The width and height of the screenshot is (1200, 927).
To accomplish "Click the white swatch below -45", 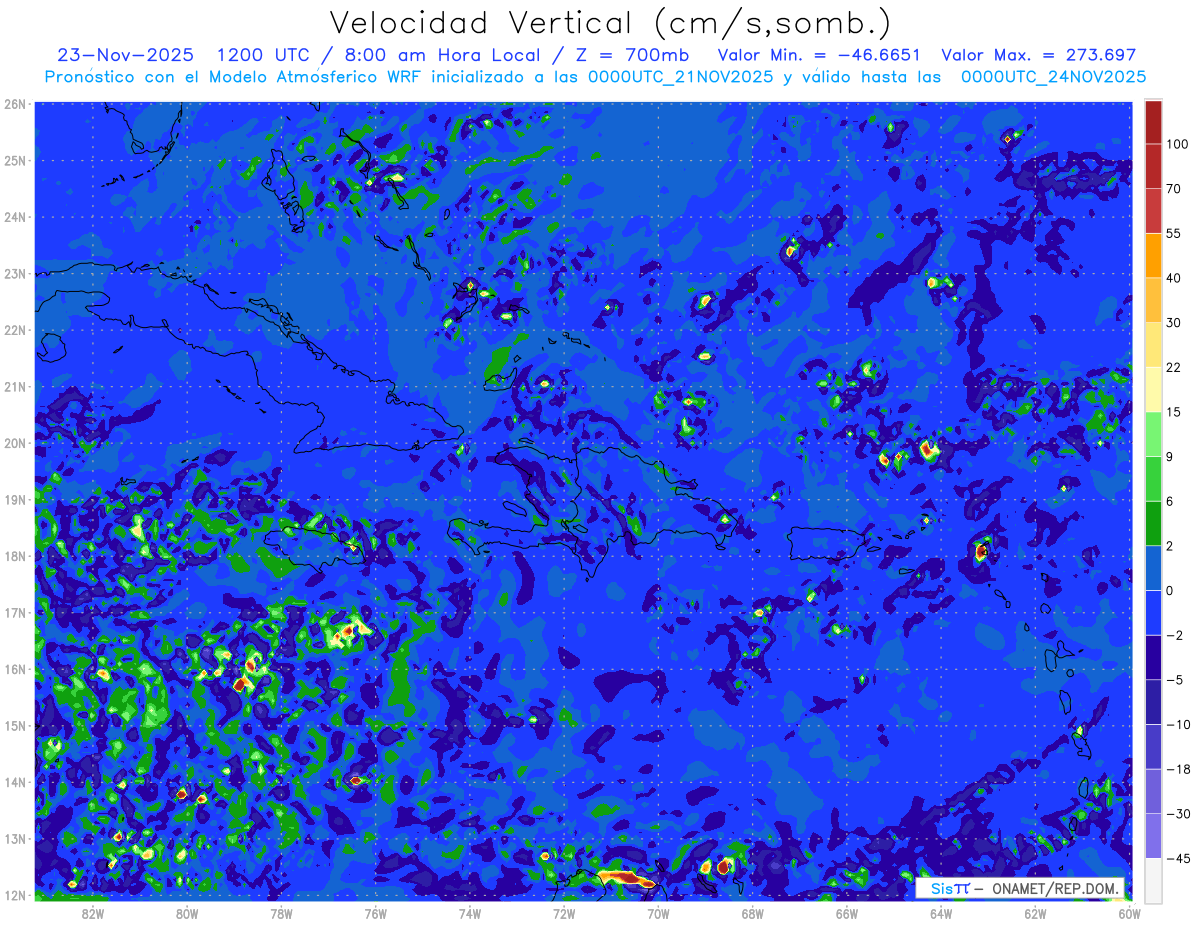I will point(1153,879).
